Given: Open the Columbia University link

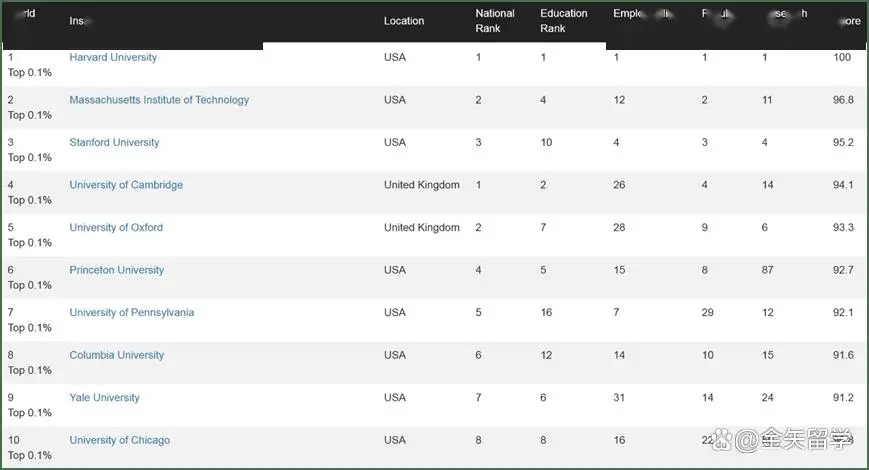Looking at the screenshot, I should [x=116, y=355].
